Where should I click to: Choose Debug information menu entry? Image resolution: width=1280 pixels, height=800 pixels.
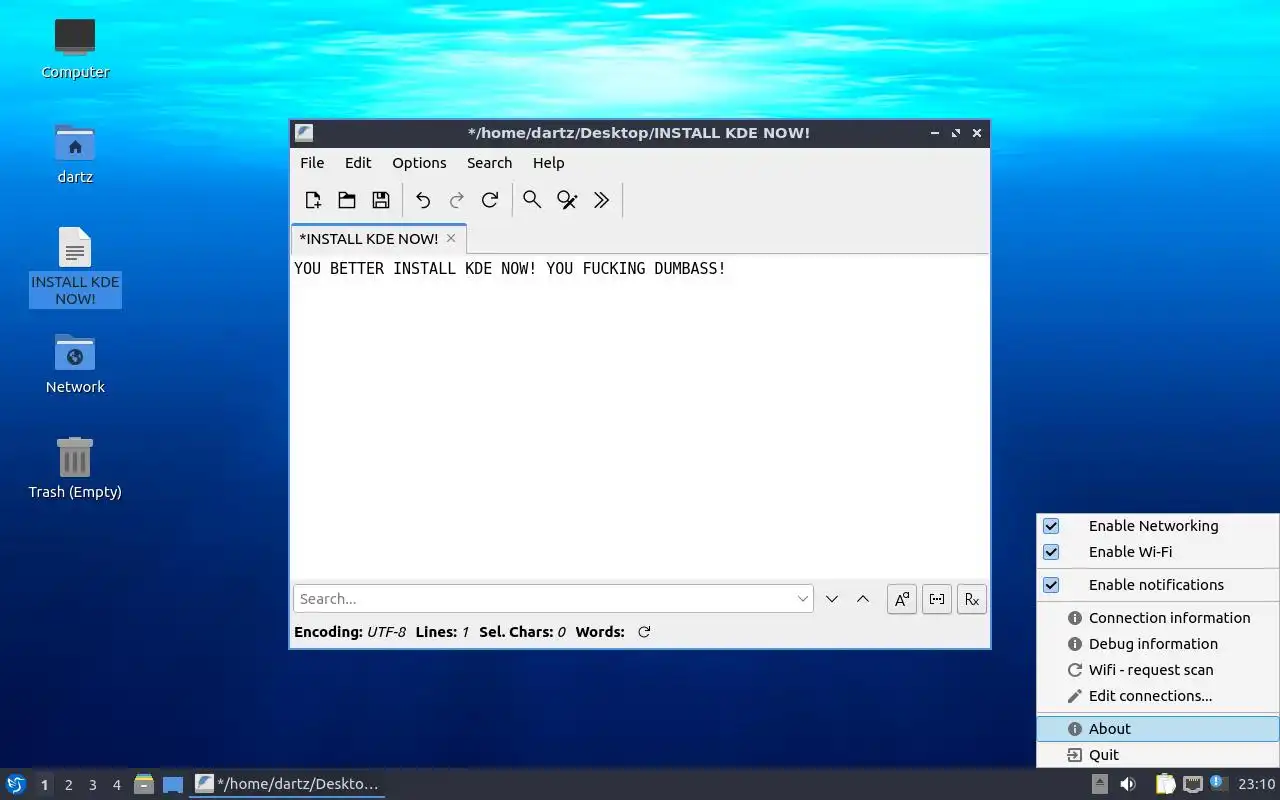tap(1158, 644)
